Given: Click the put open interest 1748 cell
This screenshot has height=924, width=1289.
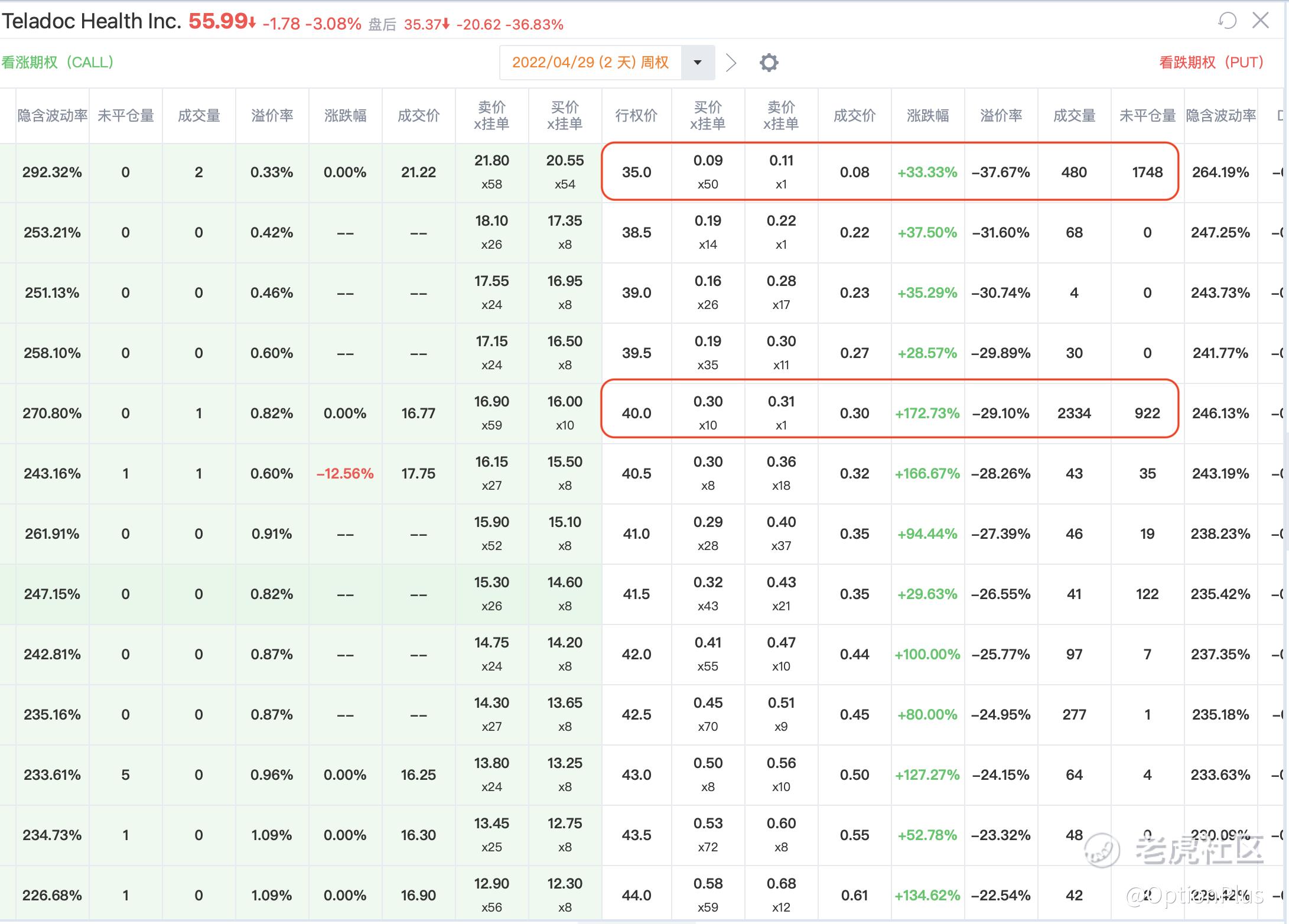Looking at the screenshot, I should [x=1147, y=173].
